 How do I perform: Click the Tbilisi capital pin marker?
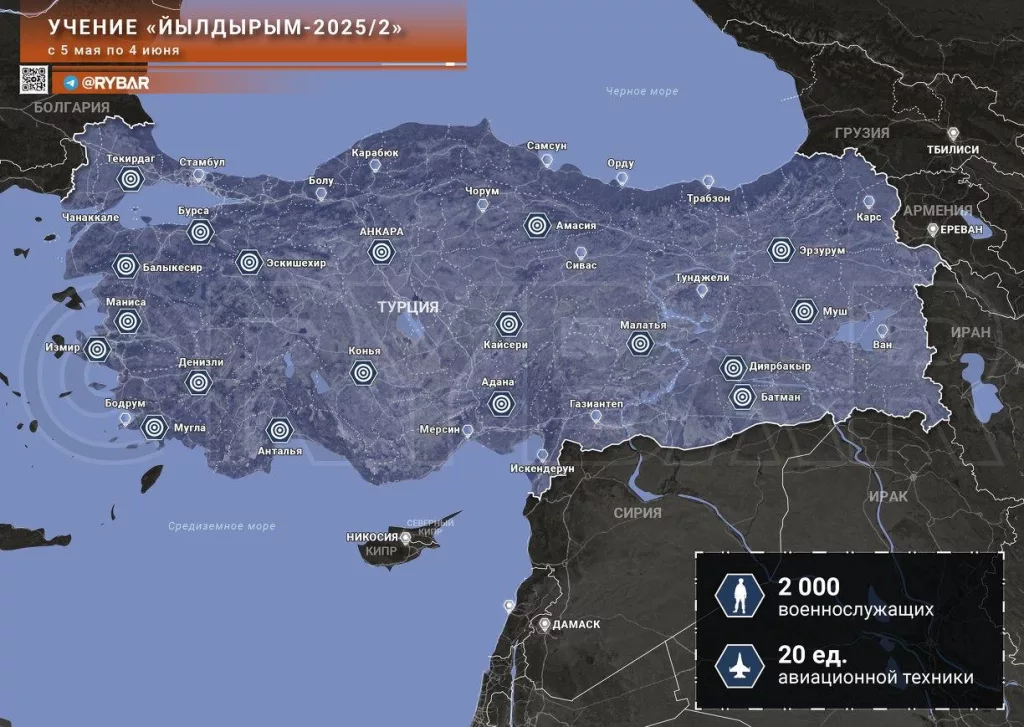tap(953, 133)
